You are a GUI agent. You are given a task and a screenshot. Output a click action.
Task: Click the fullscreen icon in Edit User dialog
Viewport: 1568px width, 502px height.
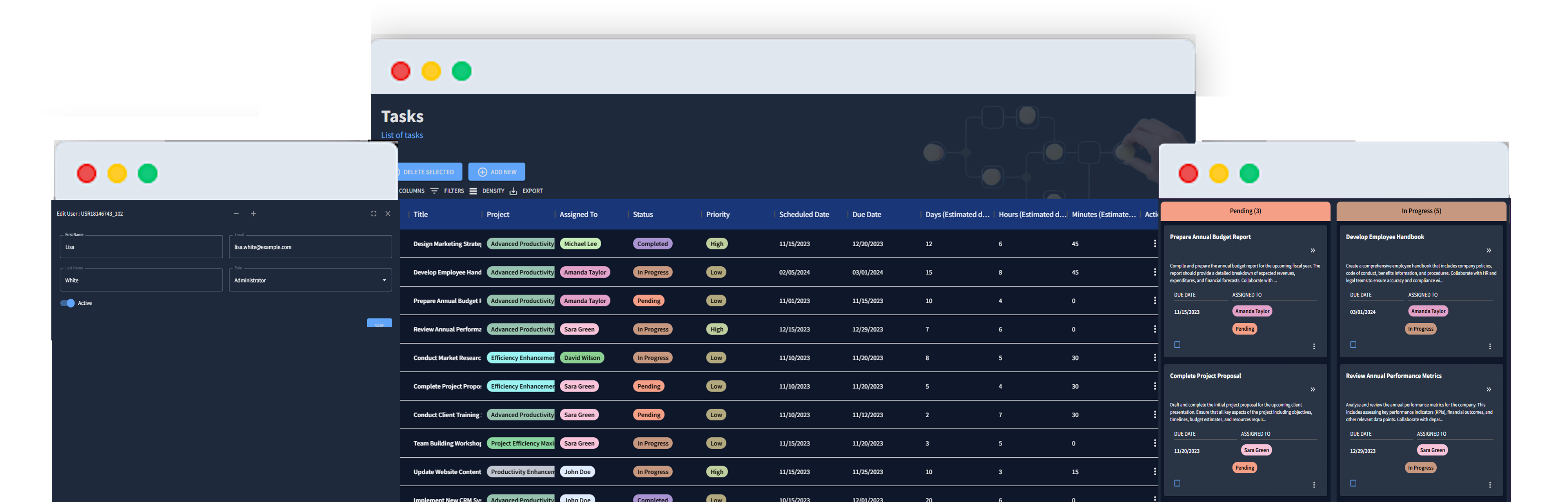tap(373, 214)
